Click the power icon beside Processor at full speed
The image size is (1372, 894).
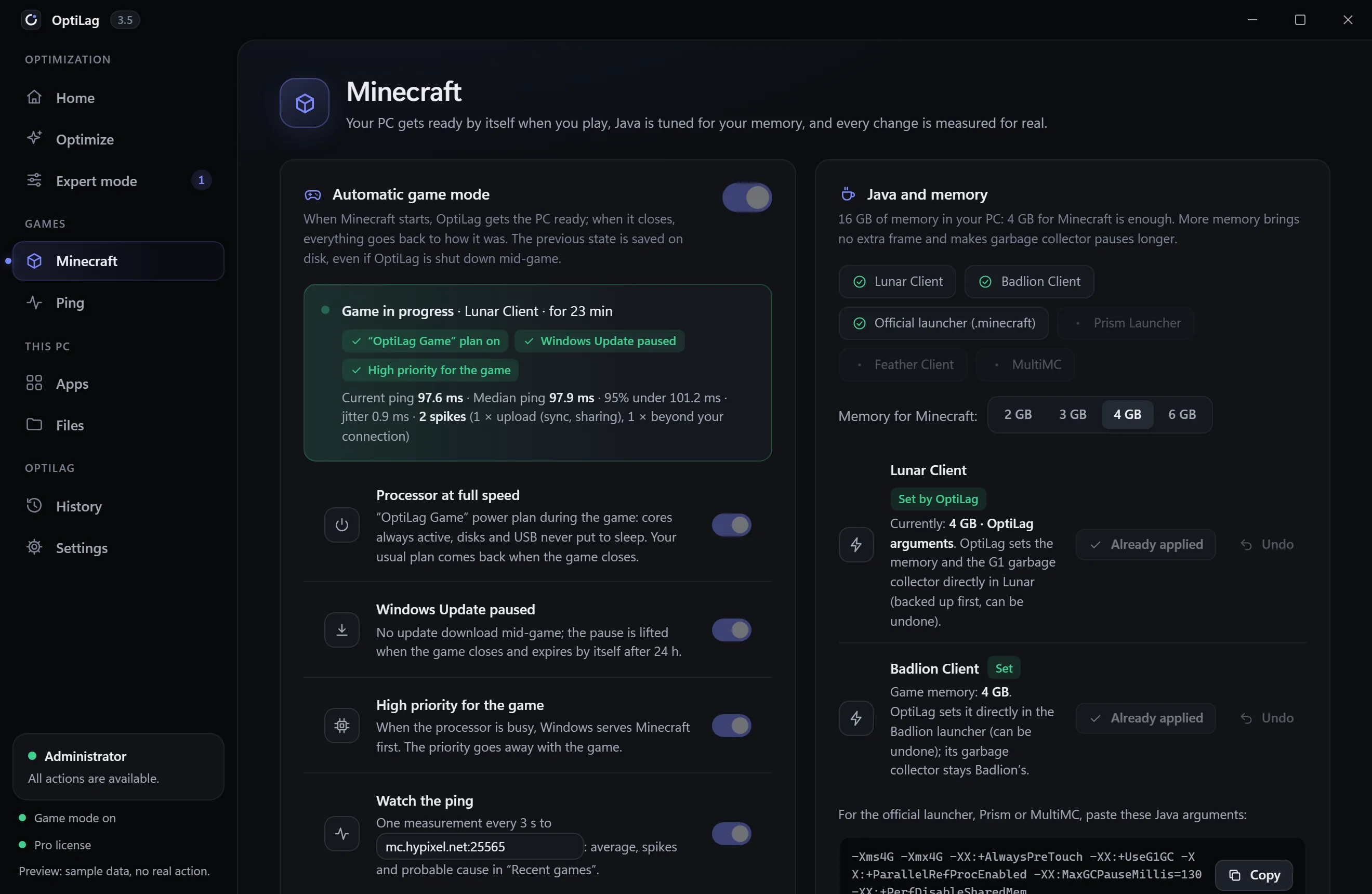342,525
